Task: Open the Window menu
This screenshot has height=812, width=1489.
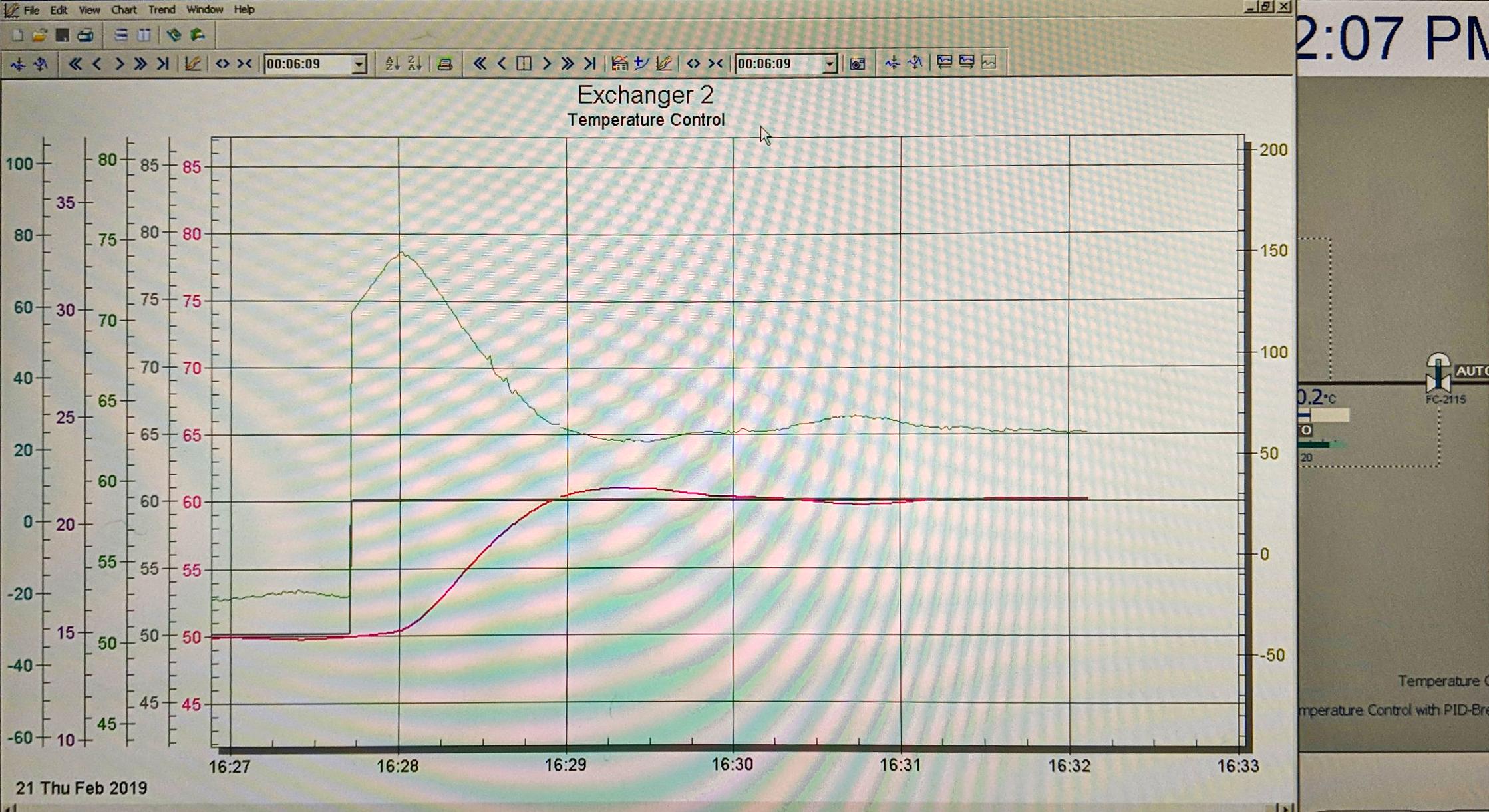Action: [204, 10]
